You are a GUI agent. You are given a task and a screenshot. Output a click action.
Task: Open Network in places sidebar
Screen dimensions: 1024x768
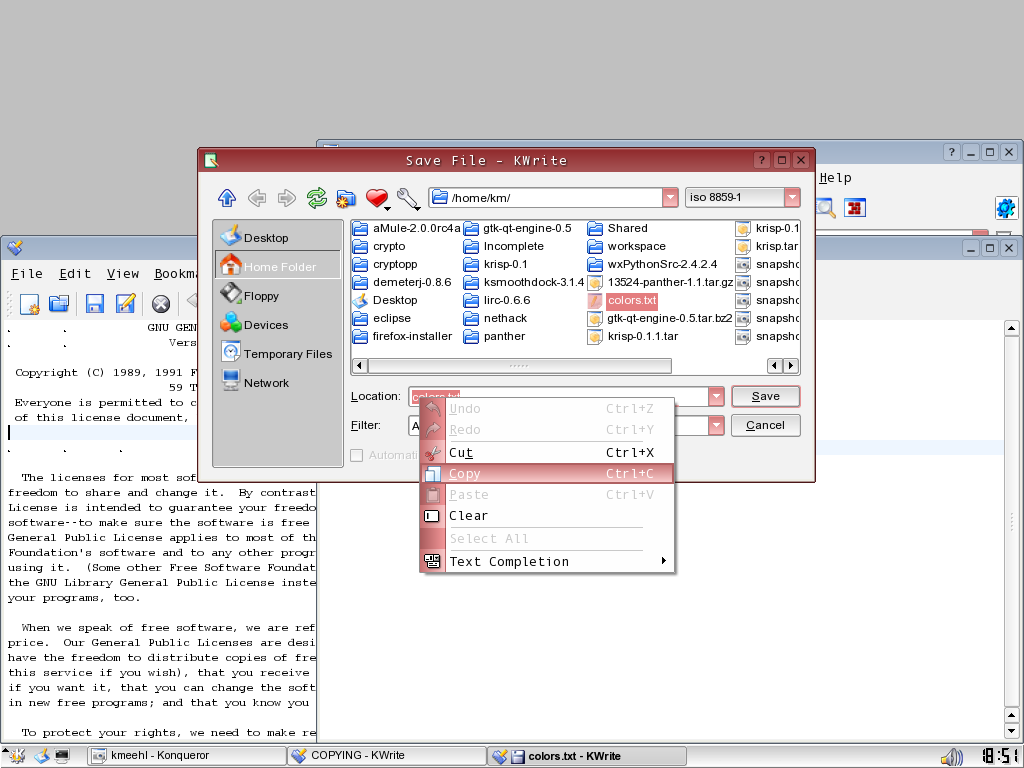point(278,383)
